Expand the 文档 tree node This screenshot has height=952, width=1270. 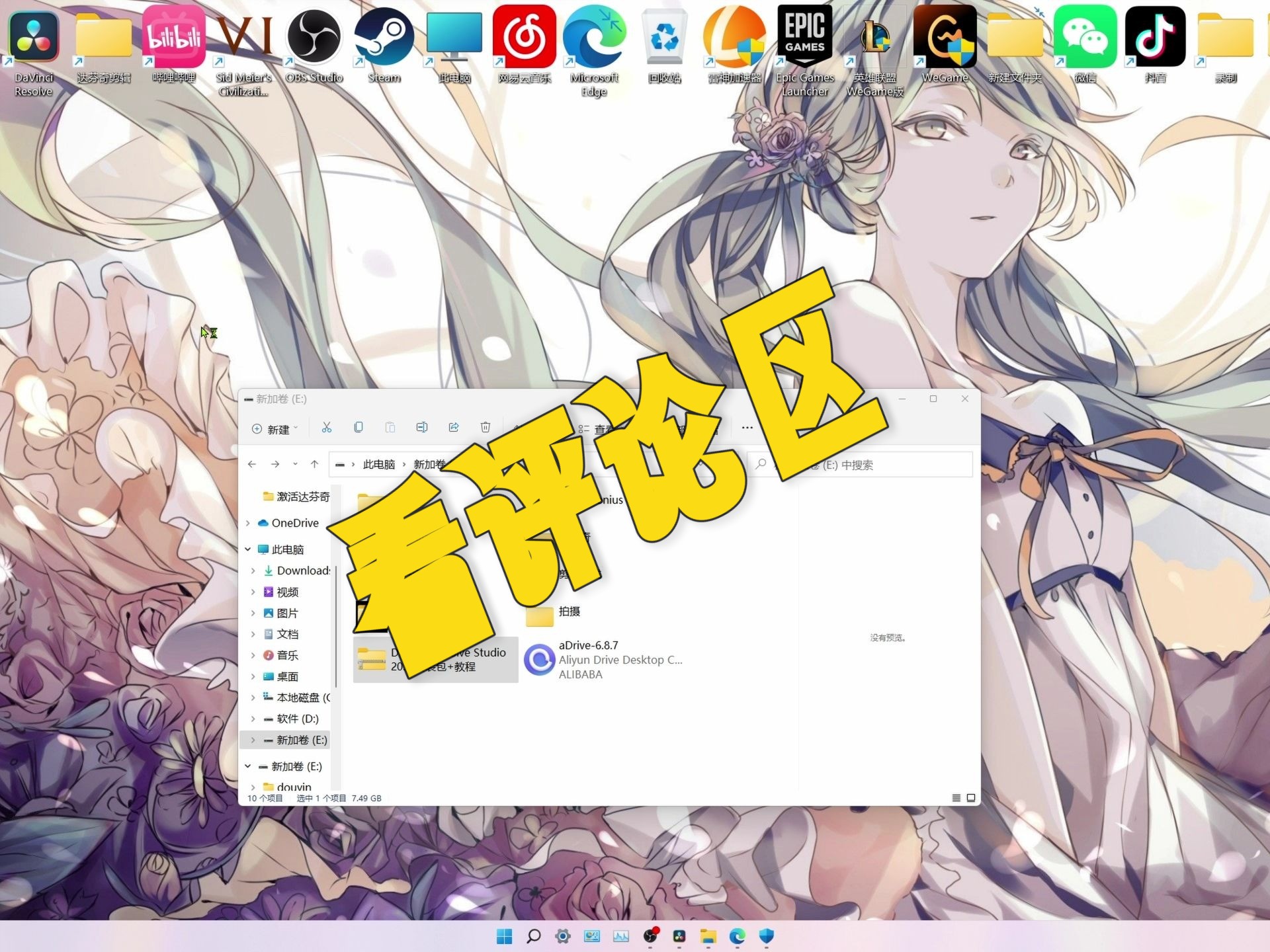253,634
